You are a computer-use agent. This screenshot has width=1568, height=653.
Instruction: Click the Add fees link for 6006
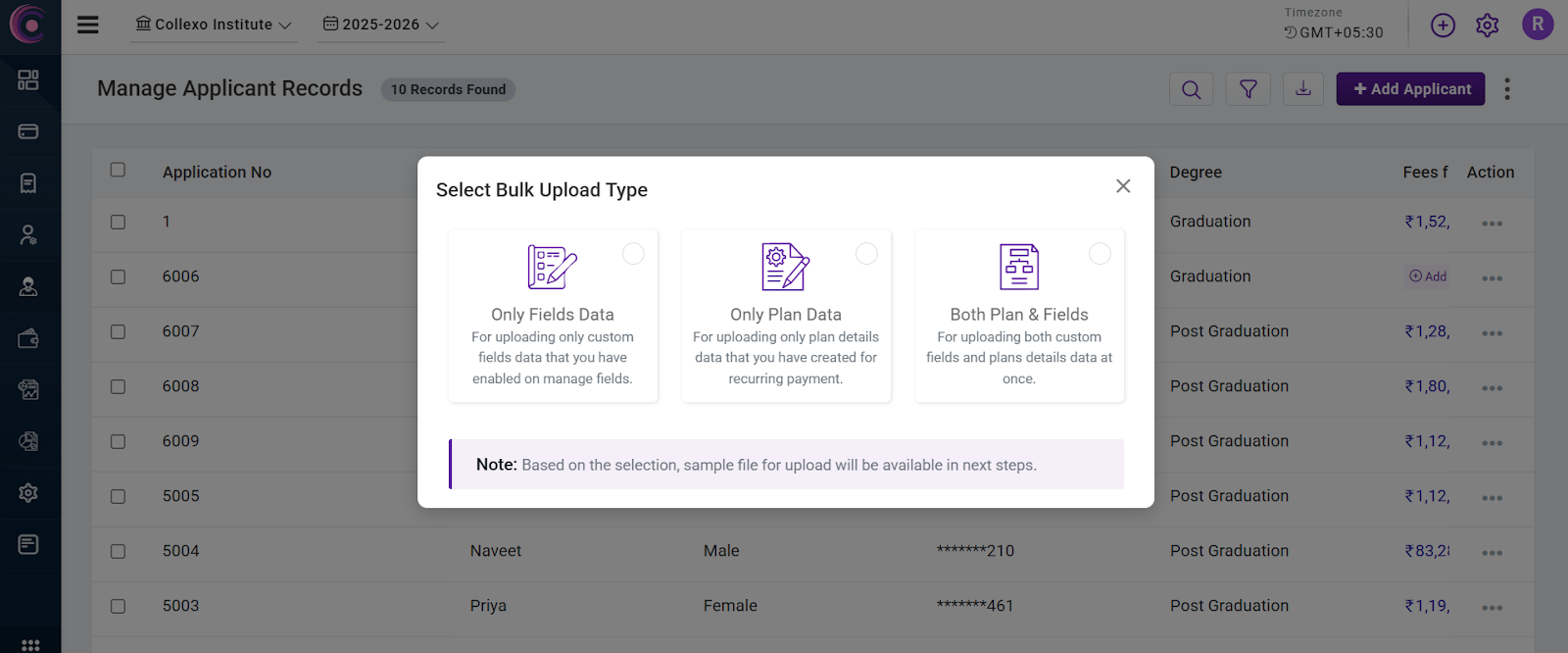[x=1428, y=276]
